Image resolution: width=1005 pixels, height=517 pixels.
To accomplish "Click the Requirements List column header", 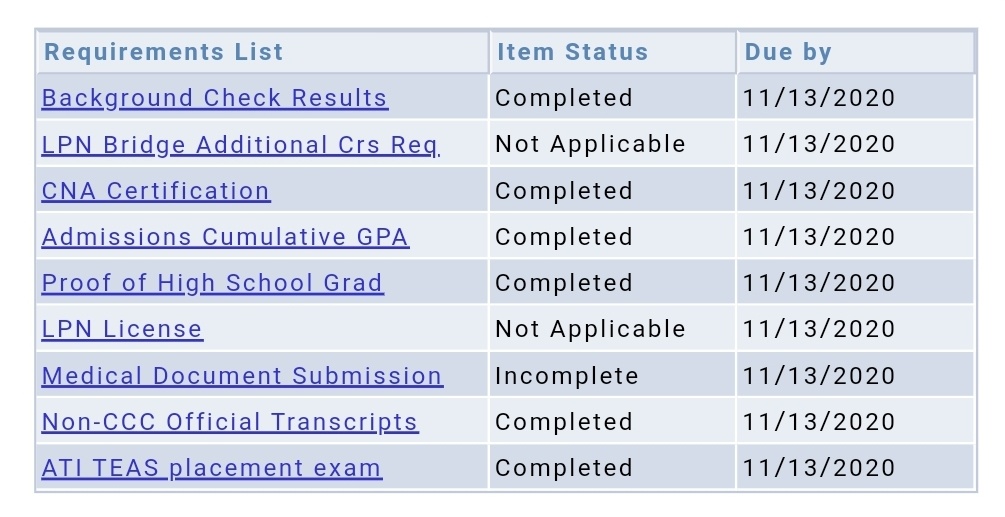I will coord(163,52).
